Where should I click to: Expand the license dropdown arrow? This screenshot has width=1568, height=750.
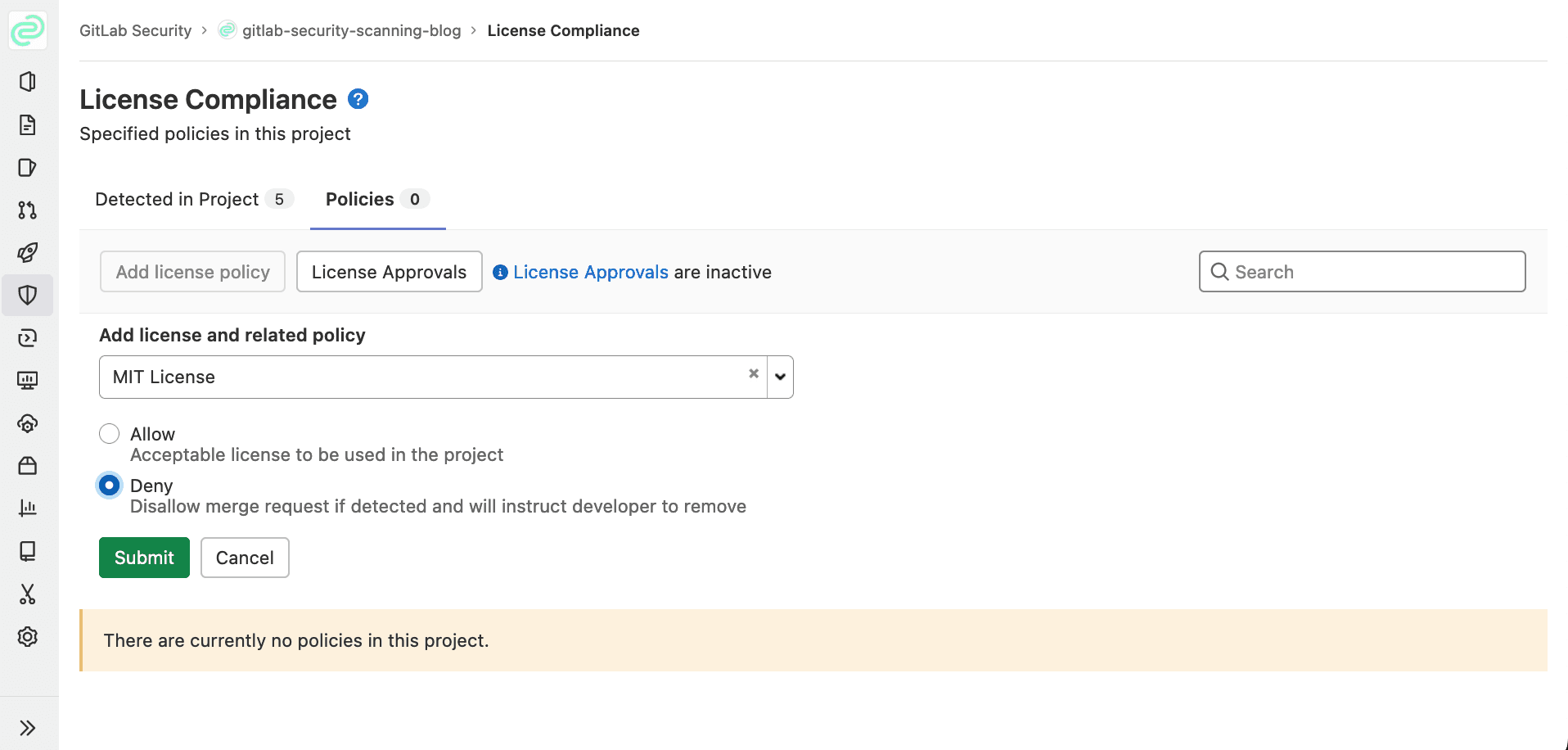tap(780, 377)
